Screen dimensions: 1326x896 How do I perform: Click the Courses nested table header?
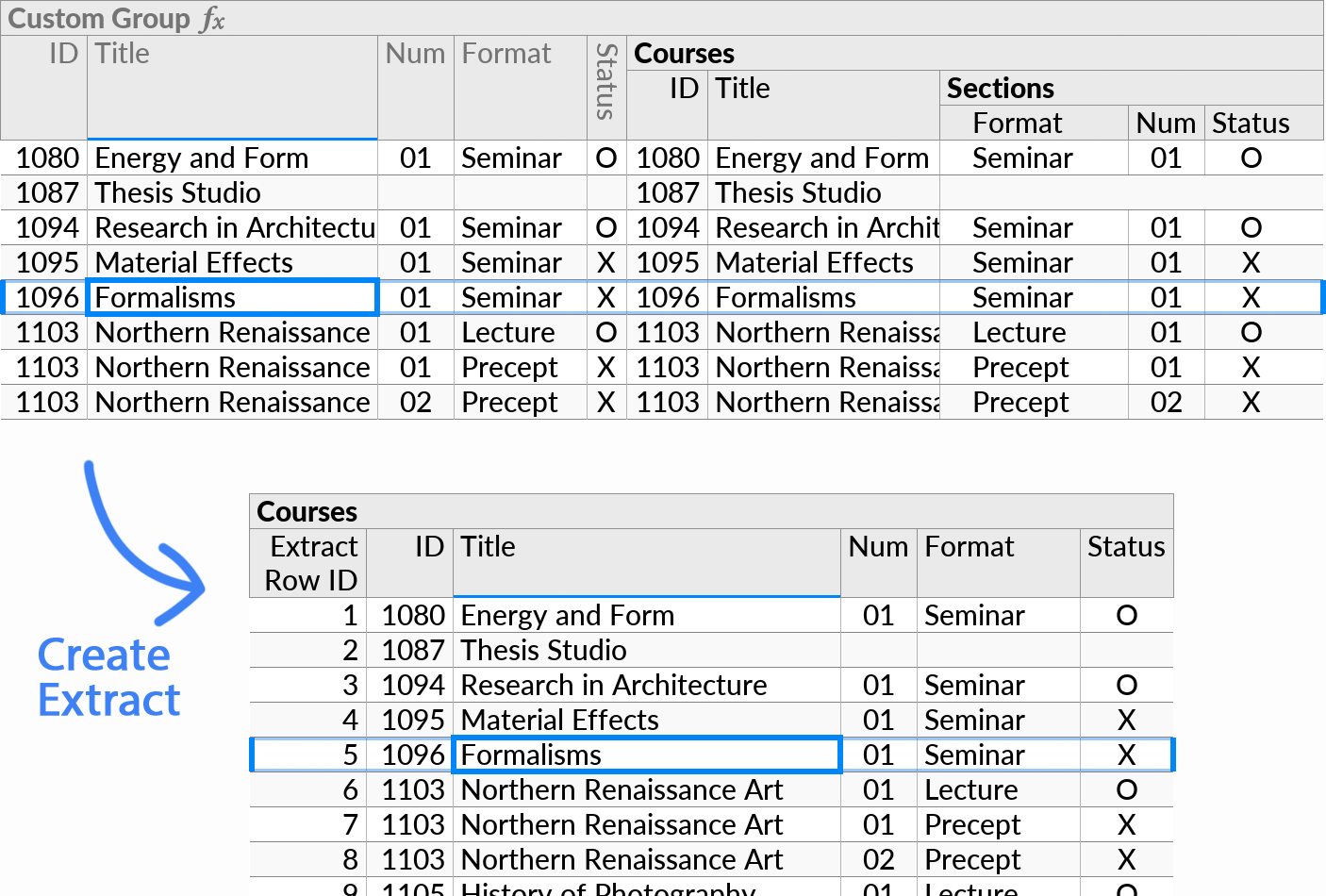point(684,53)
